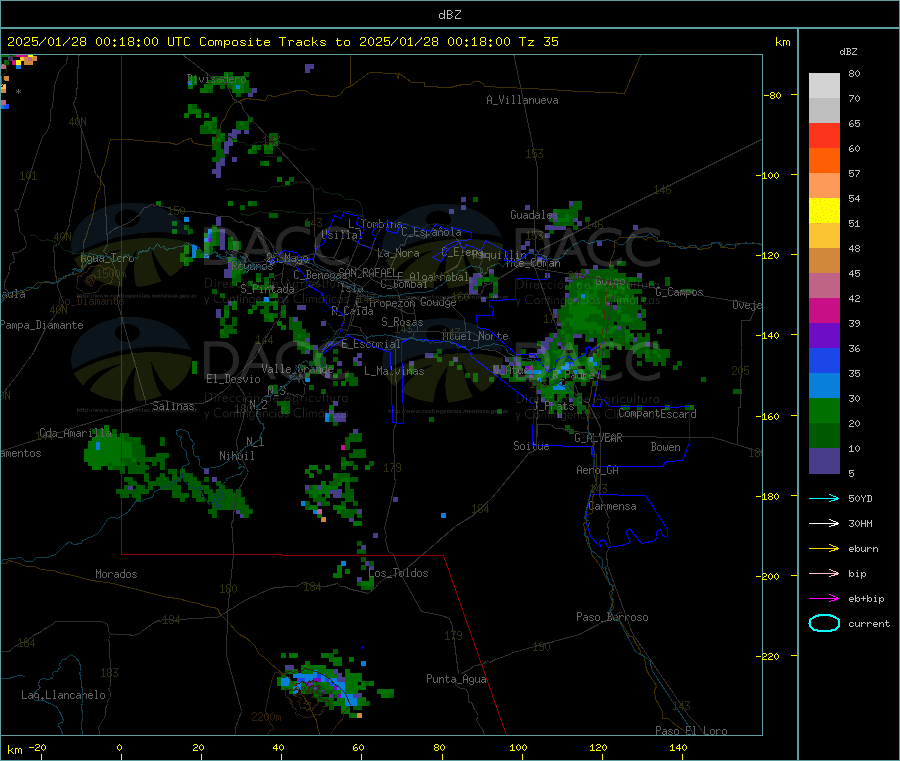Screen dimensions: 900x761
Task: Click the Pampa_Diamante map label
Action: (x=42, y=325)
